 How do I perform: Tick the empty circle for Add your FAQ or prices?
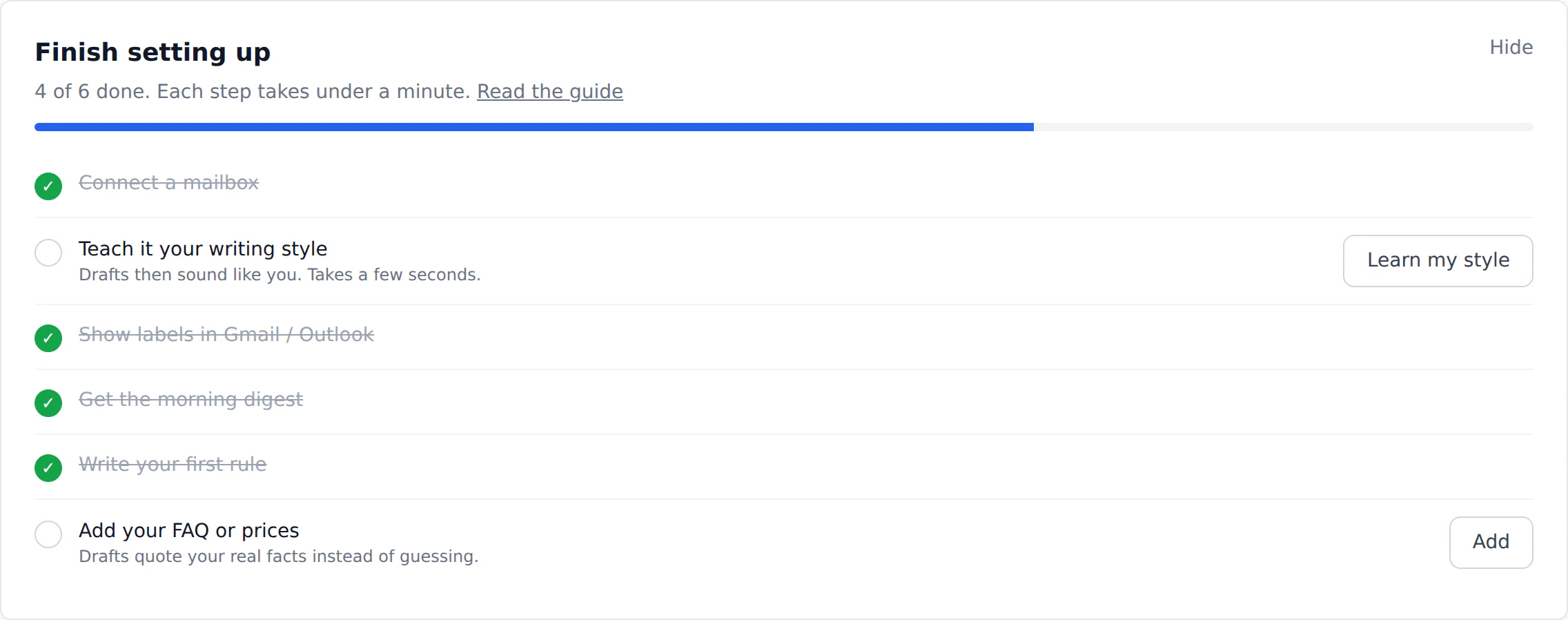pyautogui.click(x=48, y=534)
